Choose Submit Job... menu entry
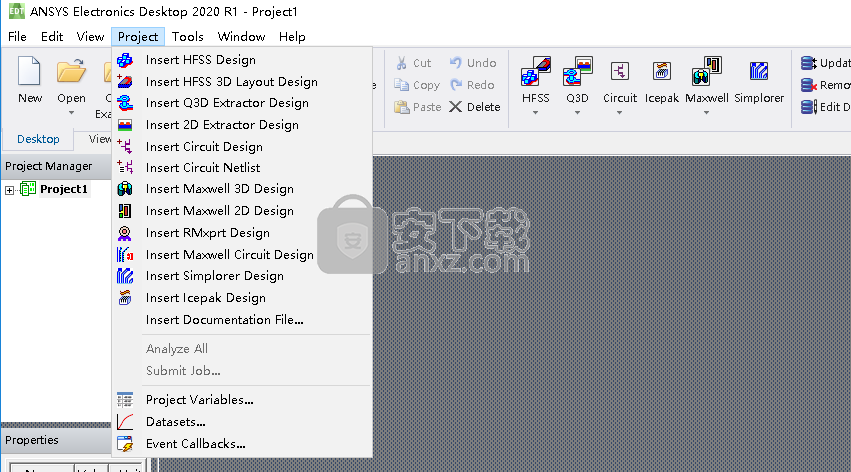This screenshot has height=472, width=851. (242, 371)
